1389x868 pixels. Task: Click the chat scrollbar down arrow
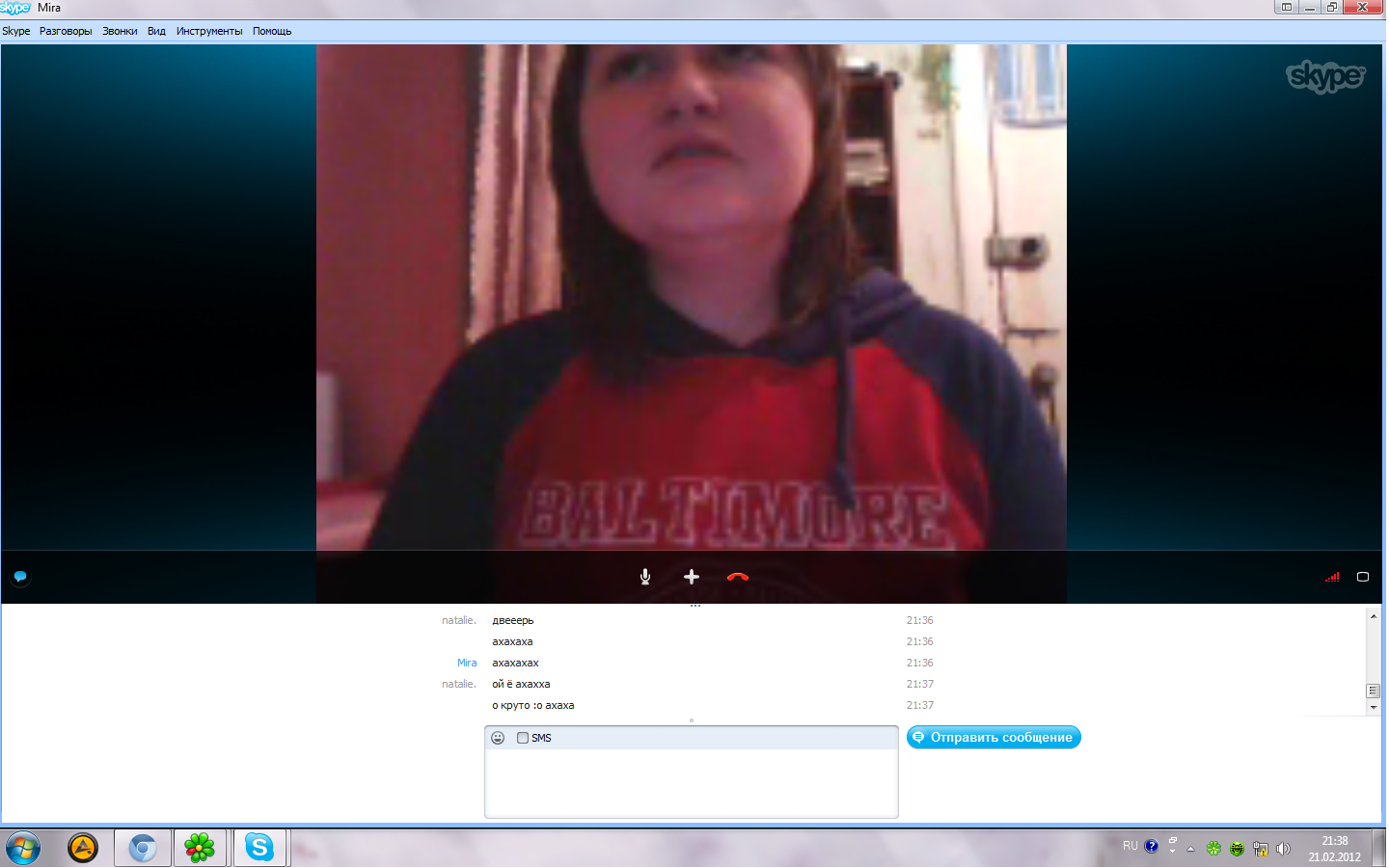[1374, 707]
